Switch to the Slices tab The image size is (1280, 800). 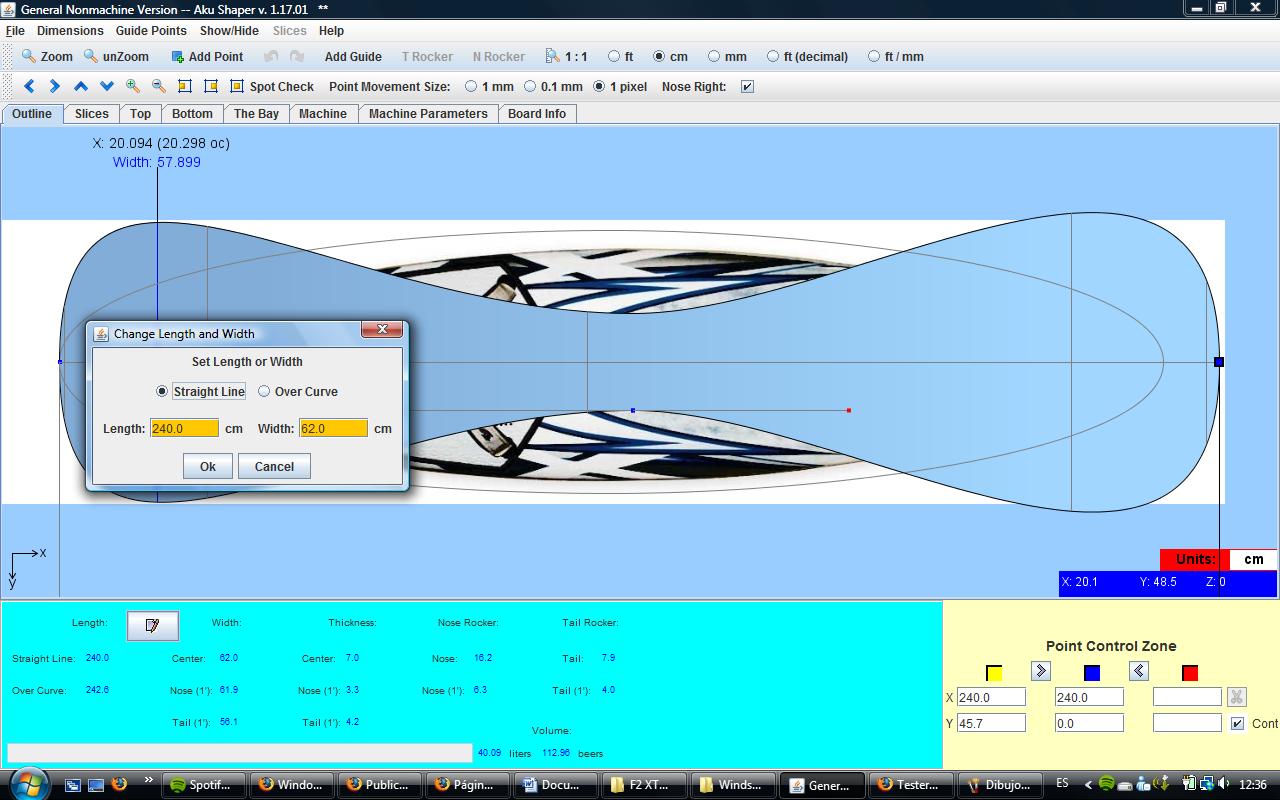pos(91,114)
